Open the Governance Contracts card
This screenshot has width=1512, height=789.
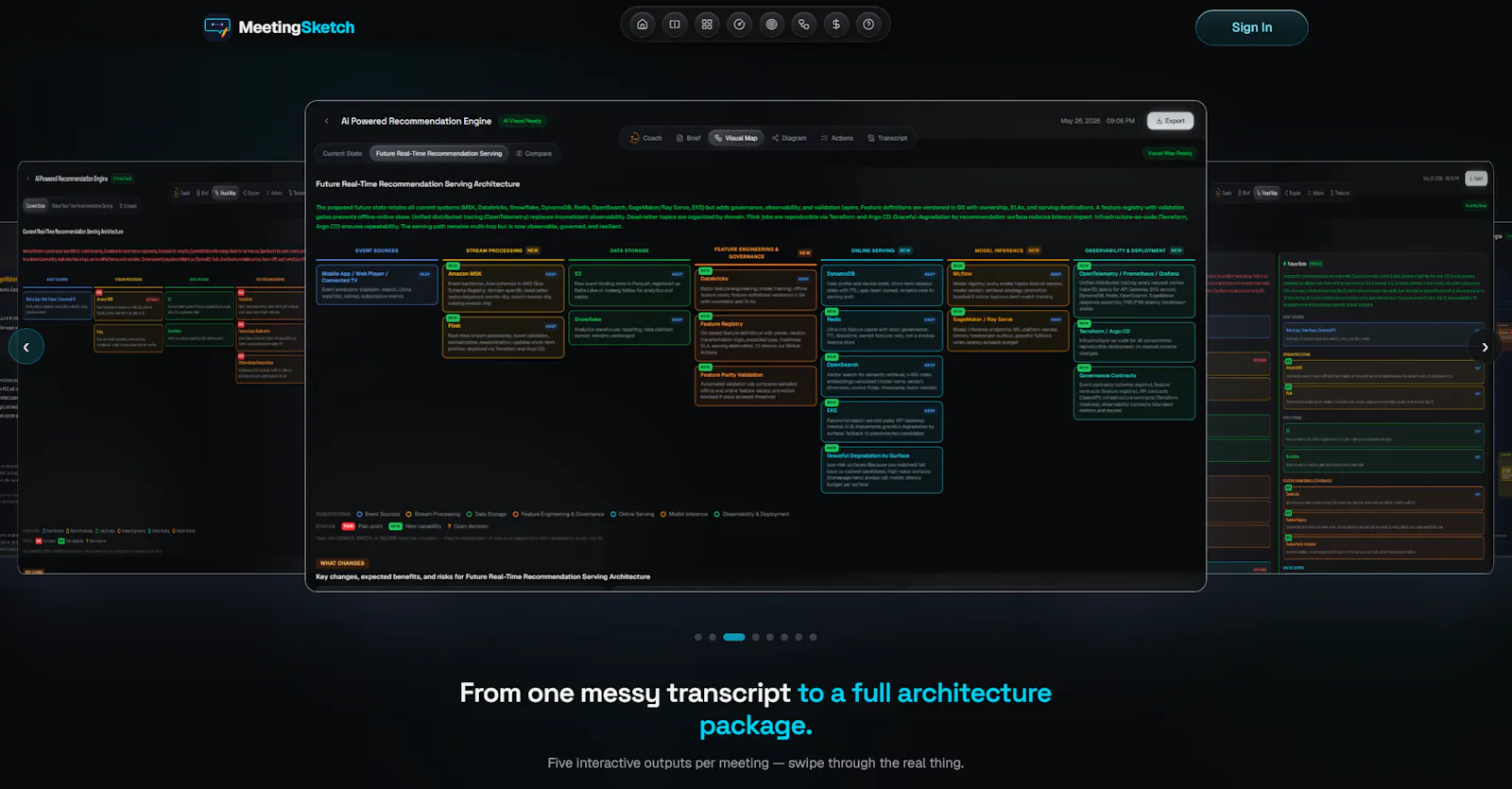pyautogui.click(x=1134, y=392)
